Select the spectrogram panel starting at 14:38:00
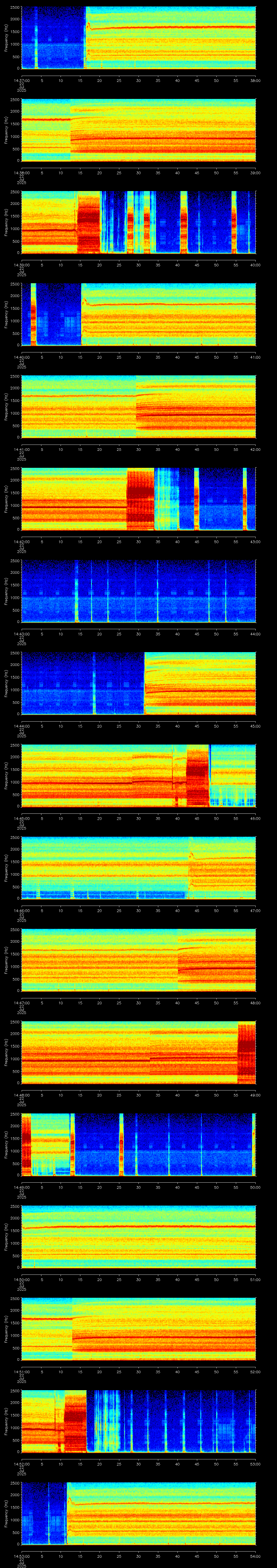The image size is (277, 1568). point(139,130)
